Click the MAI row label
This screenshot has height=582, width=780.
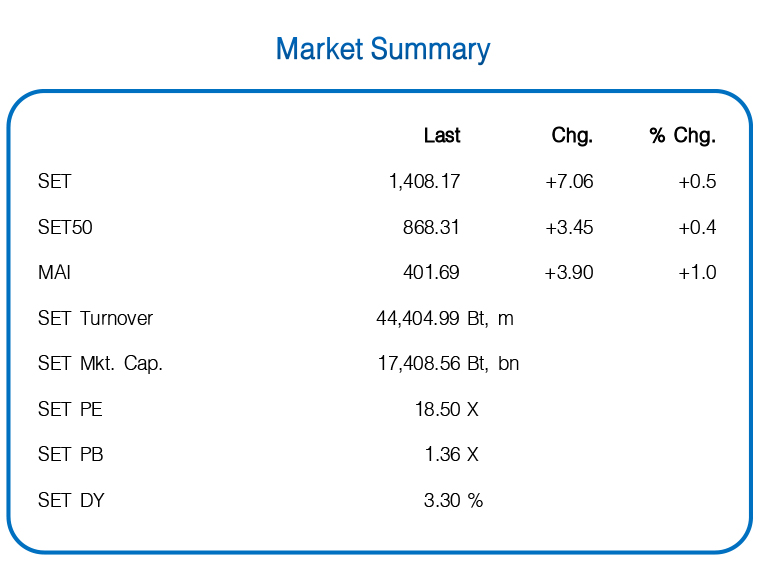point(54,273)
